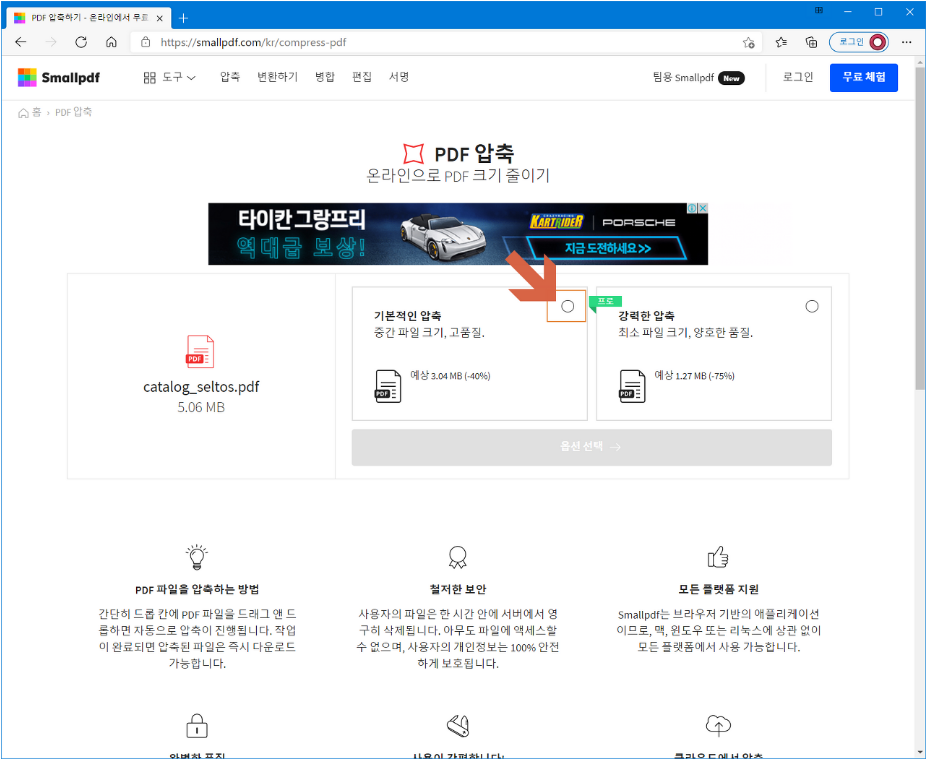
Task: Expand the 도구 tools dropdown
Action: coord(169,77)
